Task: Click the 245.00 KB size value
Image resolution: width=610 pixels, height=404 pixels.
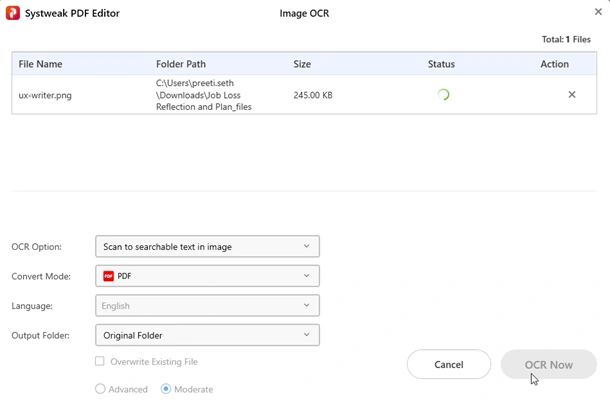Action: [x=313, y=95]
